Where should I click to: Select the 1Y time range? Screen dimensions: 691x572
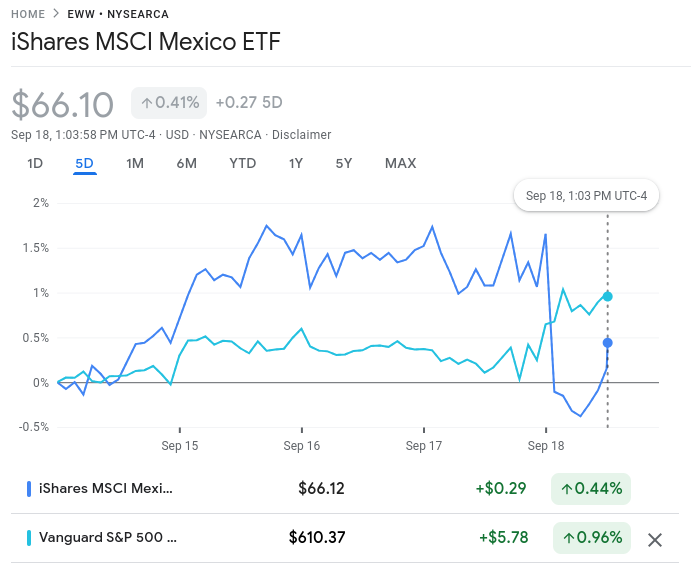click(x=296, y=163)
